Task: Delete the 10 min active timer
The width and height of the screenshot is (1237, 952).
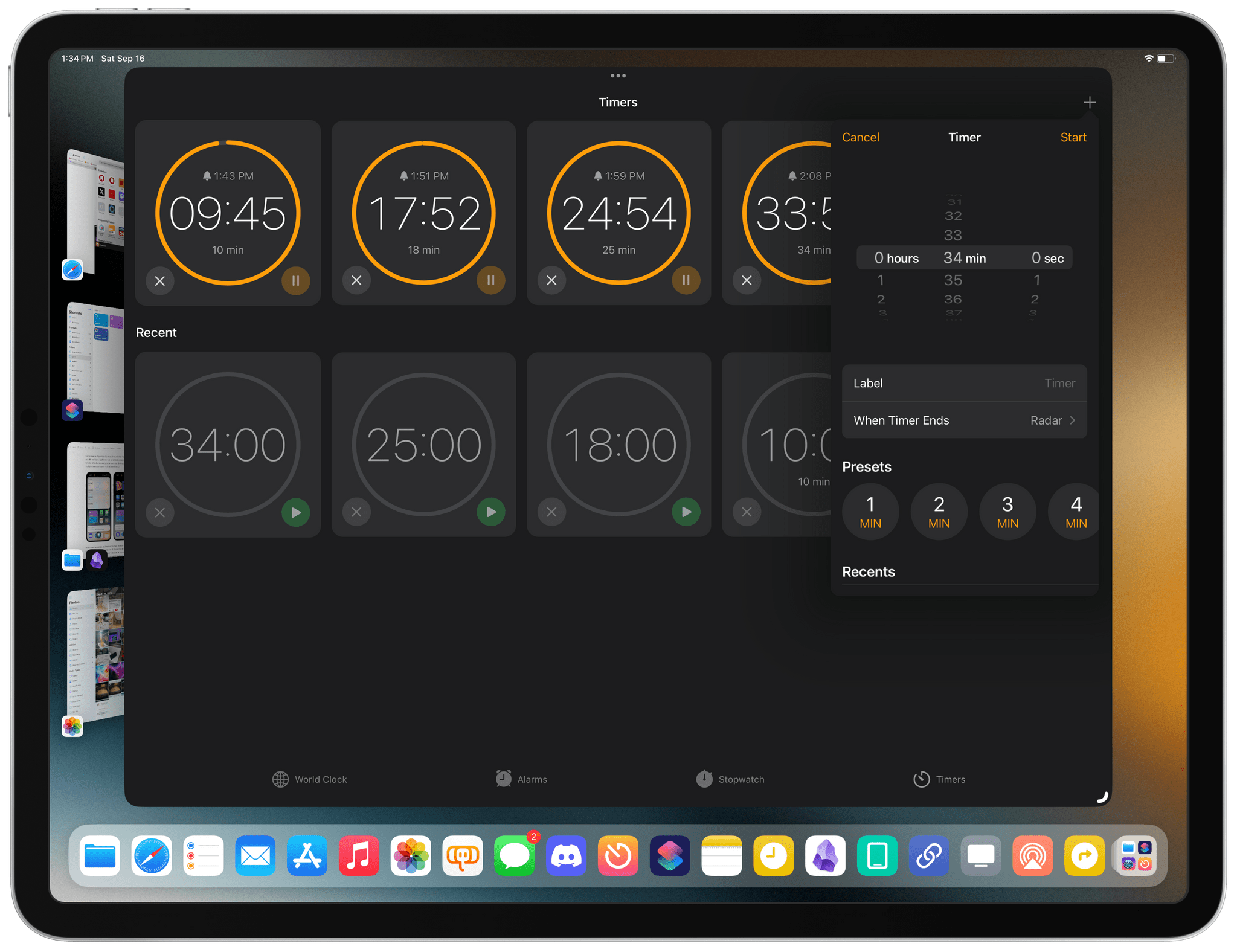Action: (x=160, y=281)
